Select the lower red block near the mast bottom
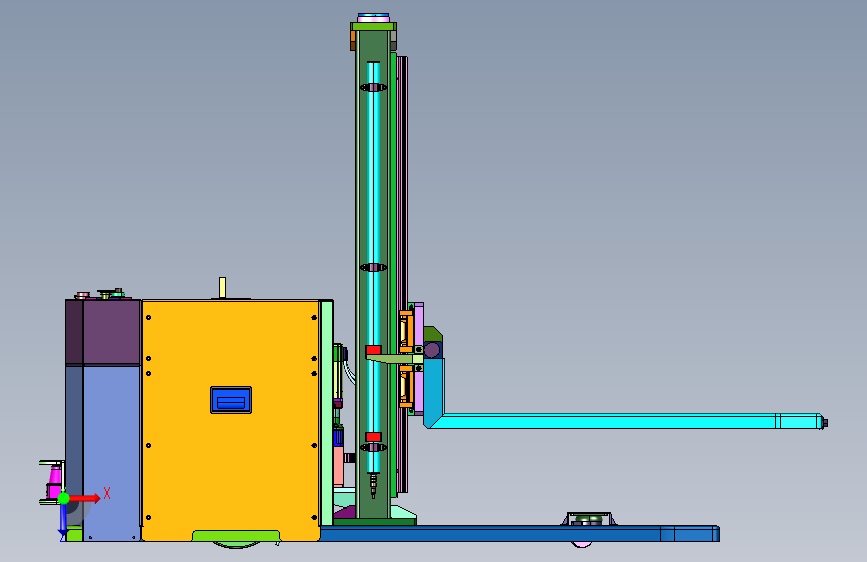Viewport: 867px width, 562px height. [x=373, y=437]
